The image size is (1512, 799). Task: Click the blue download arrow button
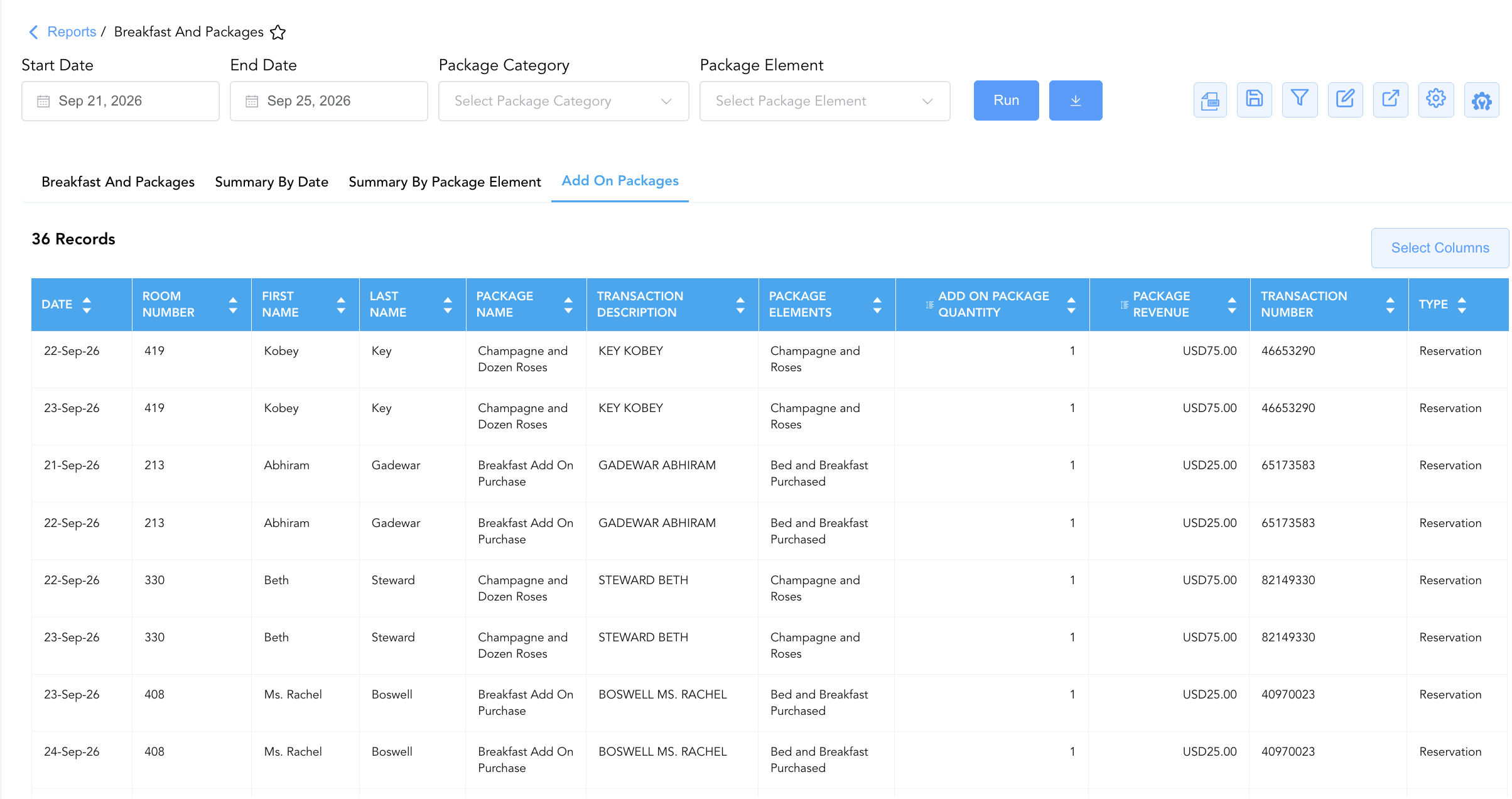coord(1076,101)
